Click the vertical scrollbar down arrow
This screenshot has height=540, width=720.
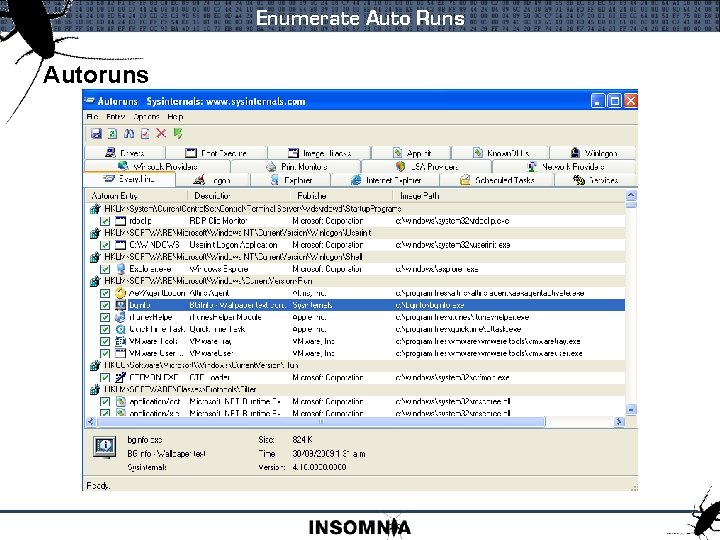pyautogui.click(x=631, y=410)
